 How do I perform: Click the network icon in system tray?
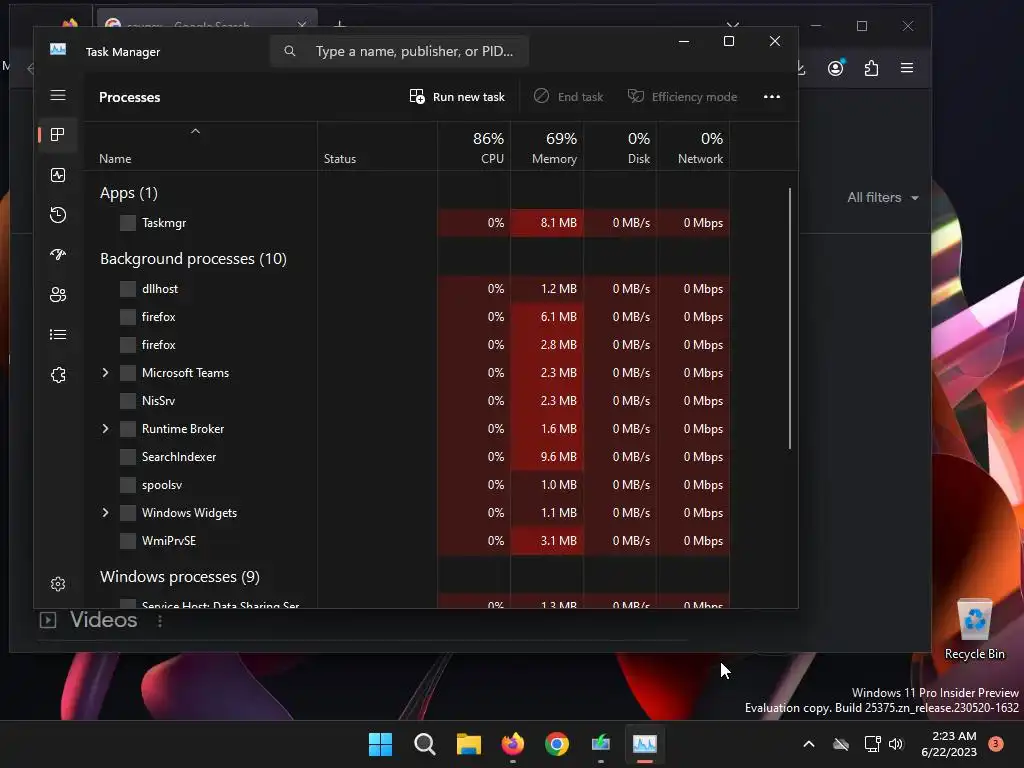point(872,744)
